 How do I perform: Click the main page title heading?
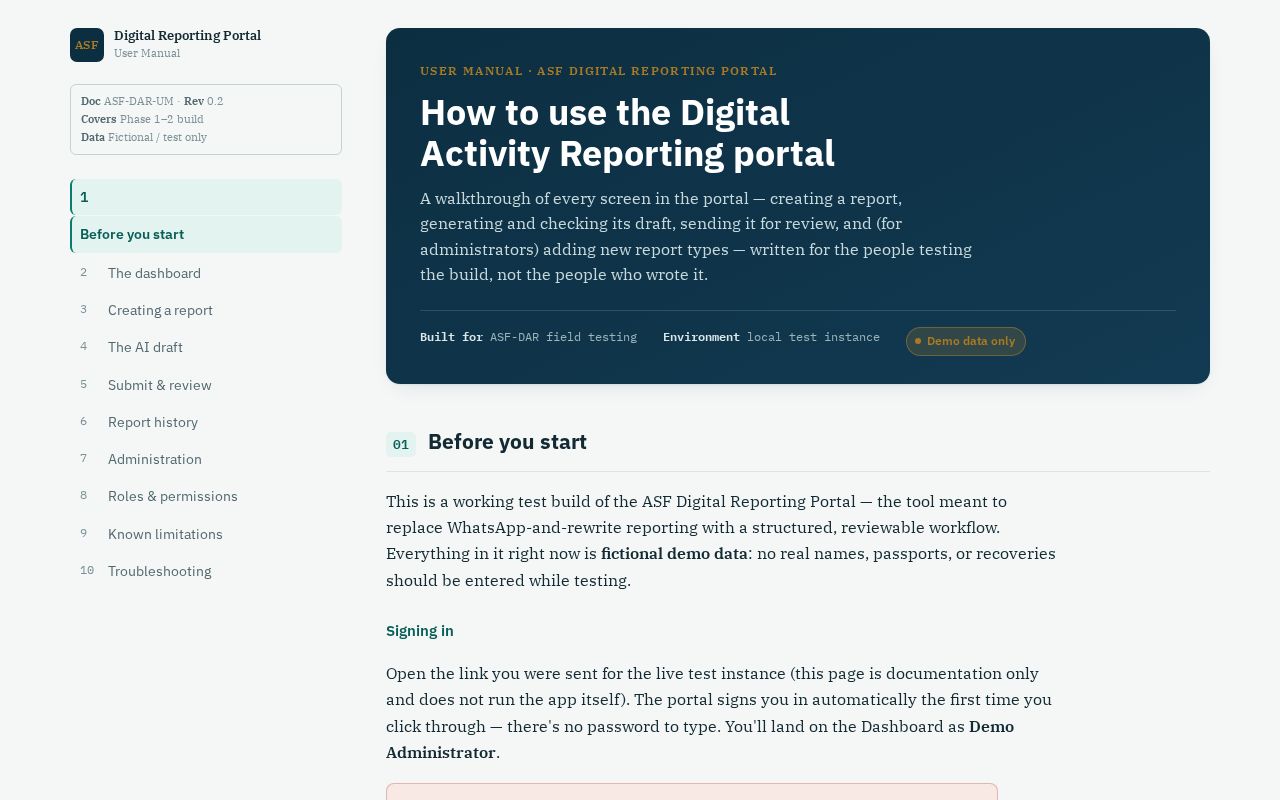coord(627,133)
